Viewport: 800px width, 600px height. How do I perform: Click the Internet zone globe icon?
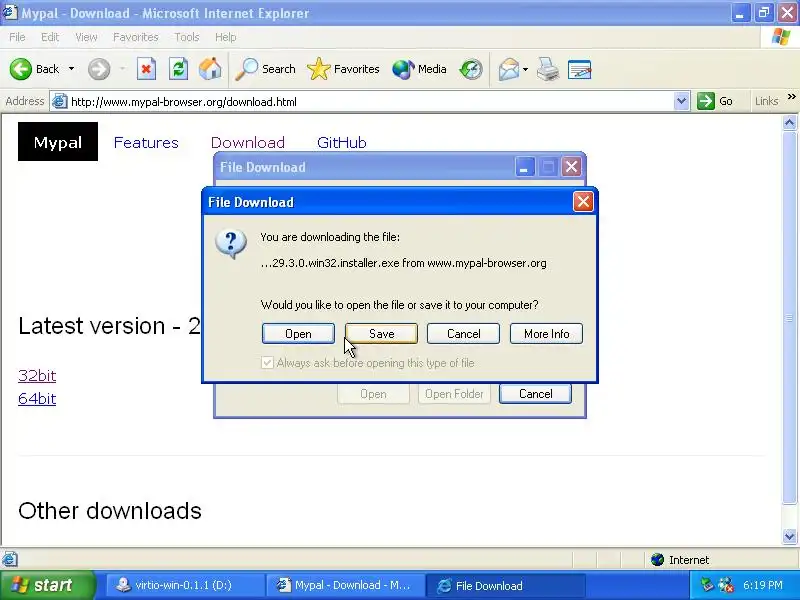[x=657, y=560]
